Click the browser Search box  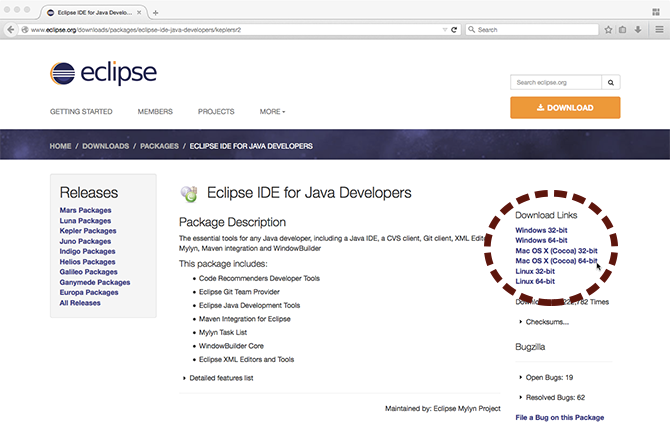(532, 29)
